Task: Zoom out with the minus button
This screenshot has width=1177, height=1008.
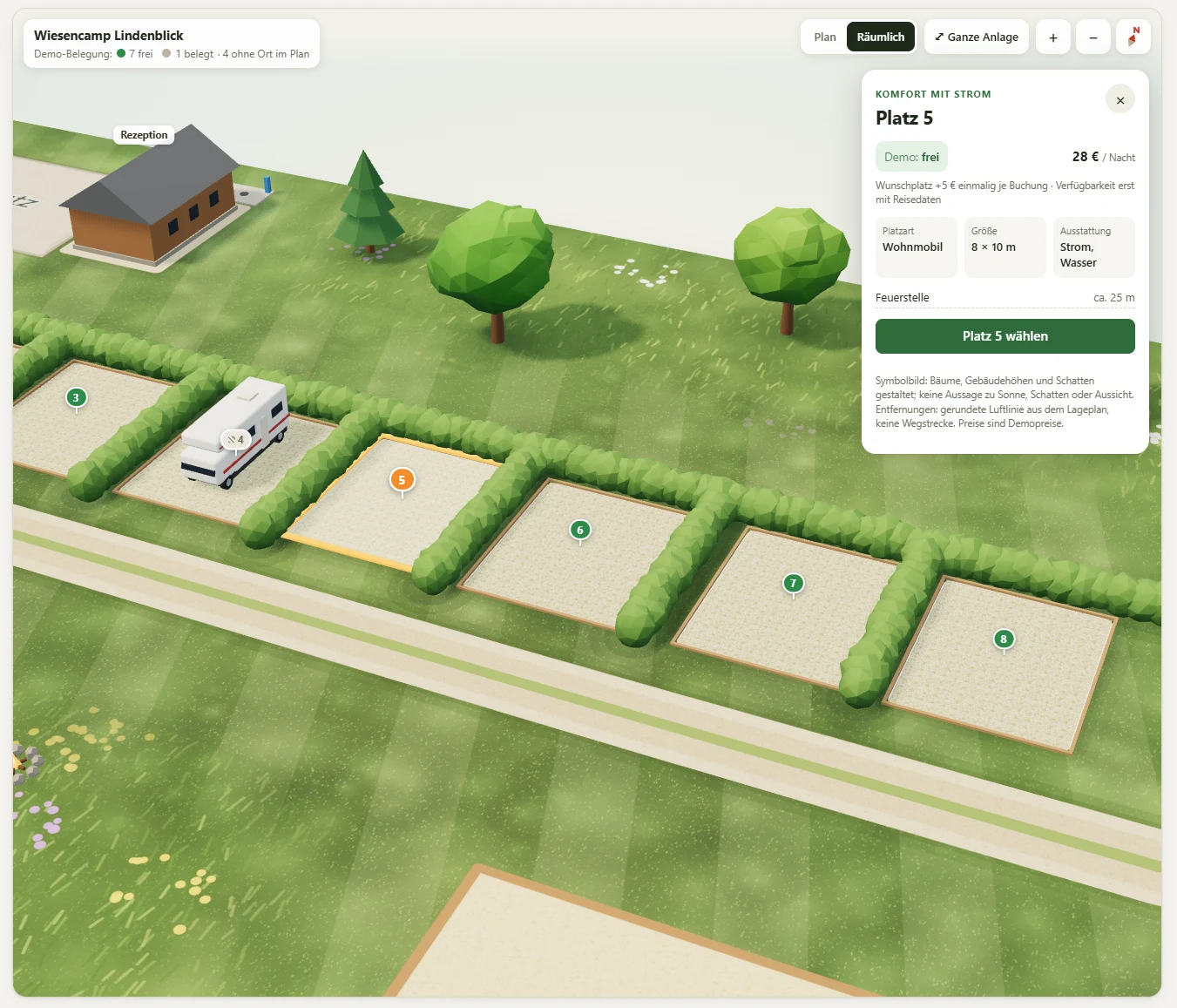Action: 1092,37
